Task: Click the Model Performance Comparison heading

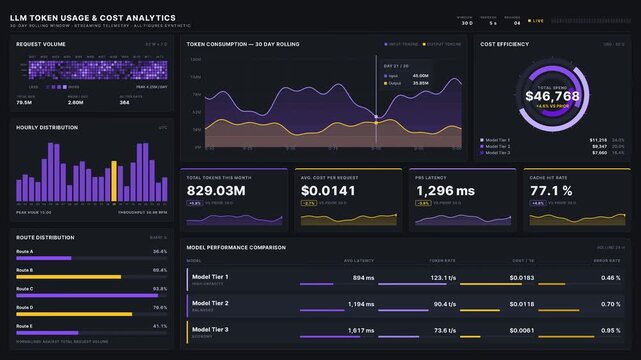Action: pyautogui.click(x=236, y=248)
